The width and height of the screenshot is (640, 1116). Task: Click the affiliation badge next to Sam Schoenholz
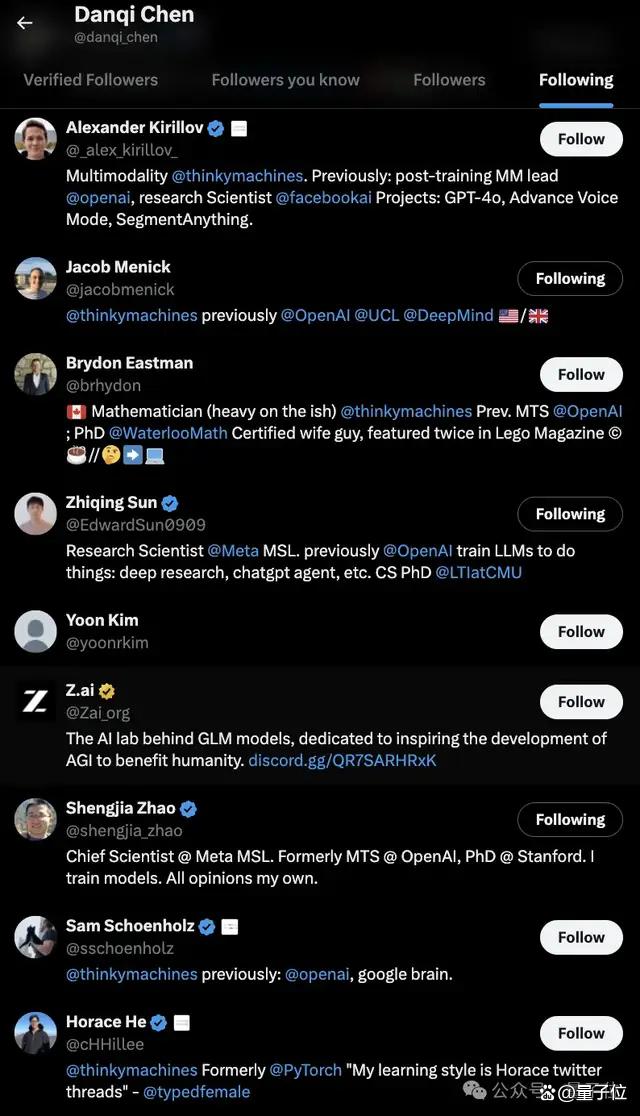point(229,927)
